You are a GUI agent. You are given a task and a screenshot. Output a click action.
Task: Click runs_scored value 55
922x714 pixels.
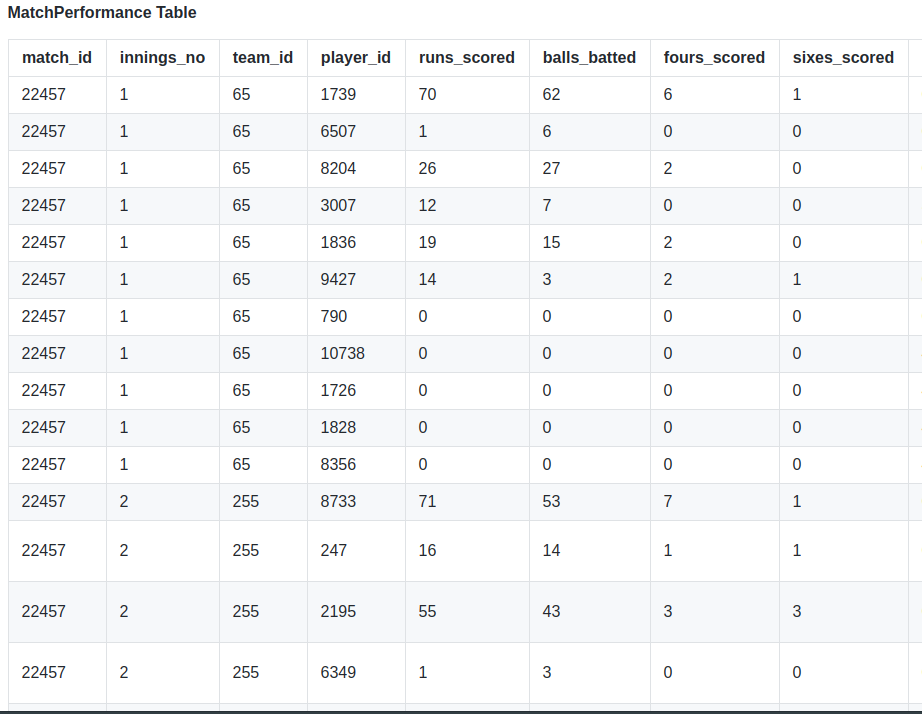427,612
